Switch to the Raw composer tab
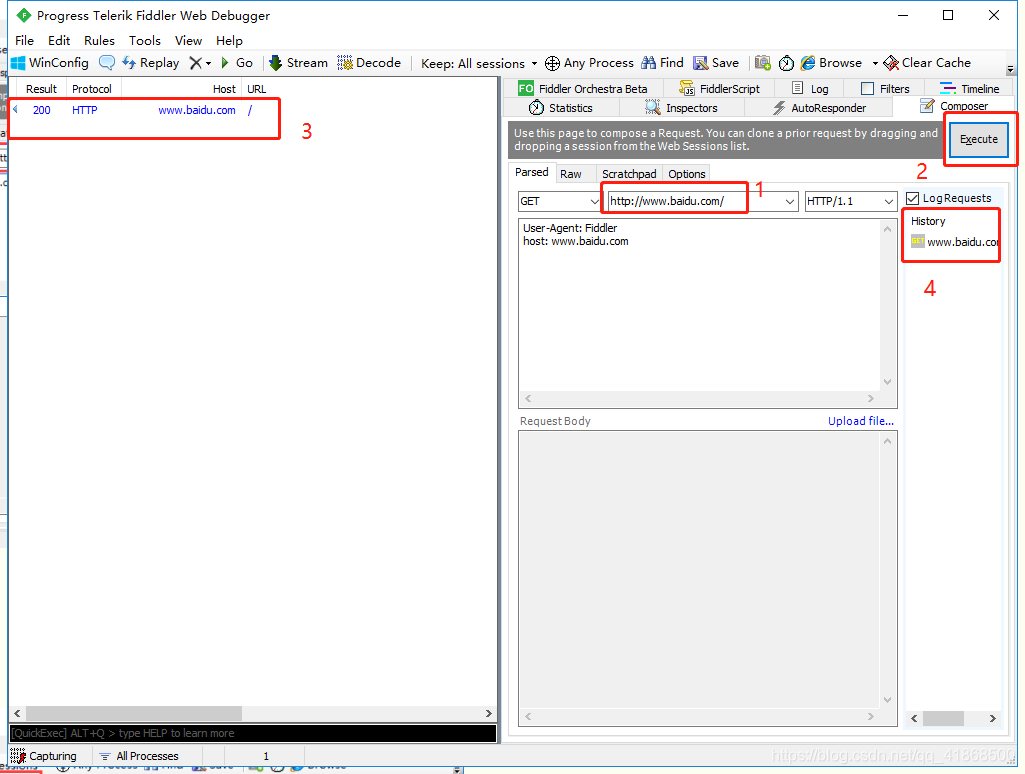 [x=571, y=174]
